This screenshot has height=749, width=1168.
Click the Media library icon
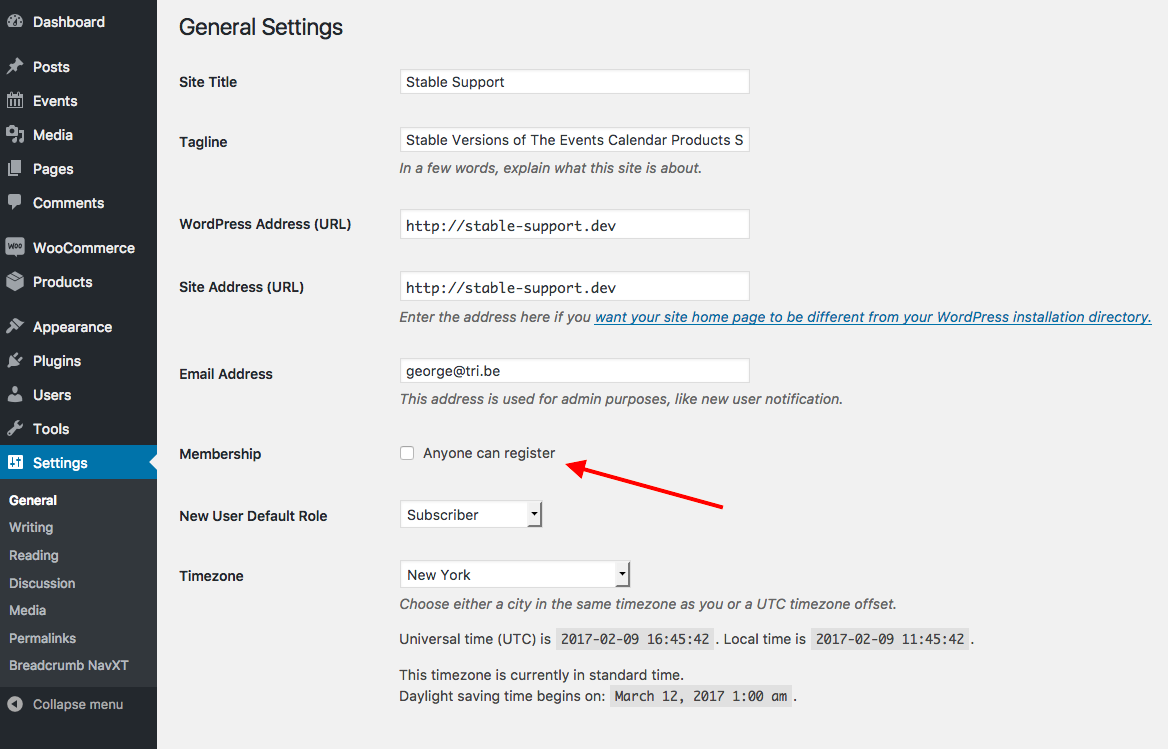pyautogui.click(x=15, y=135)
